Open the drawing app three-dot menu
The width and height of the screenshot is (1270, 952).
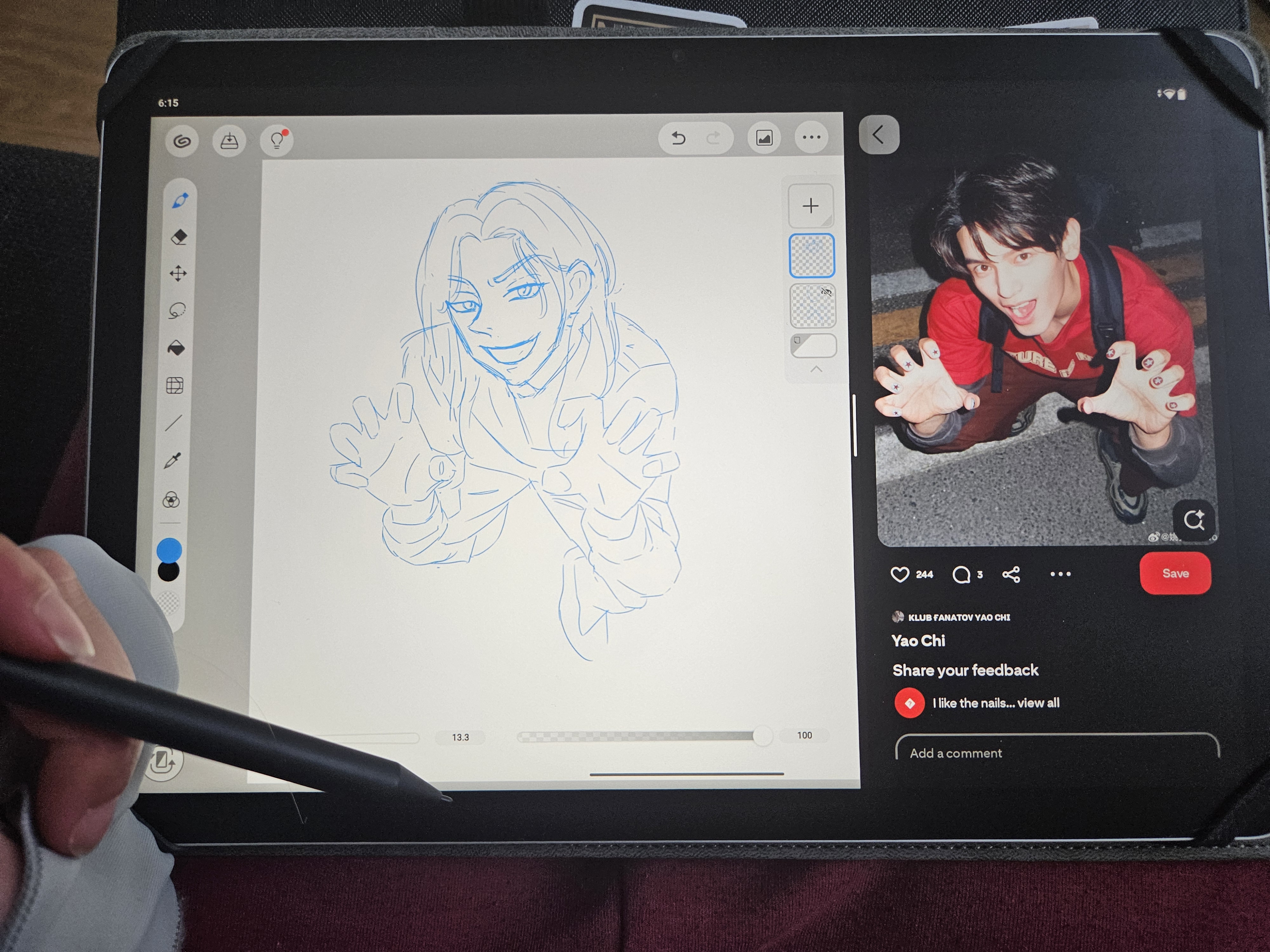(811, 137)
